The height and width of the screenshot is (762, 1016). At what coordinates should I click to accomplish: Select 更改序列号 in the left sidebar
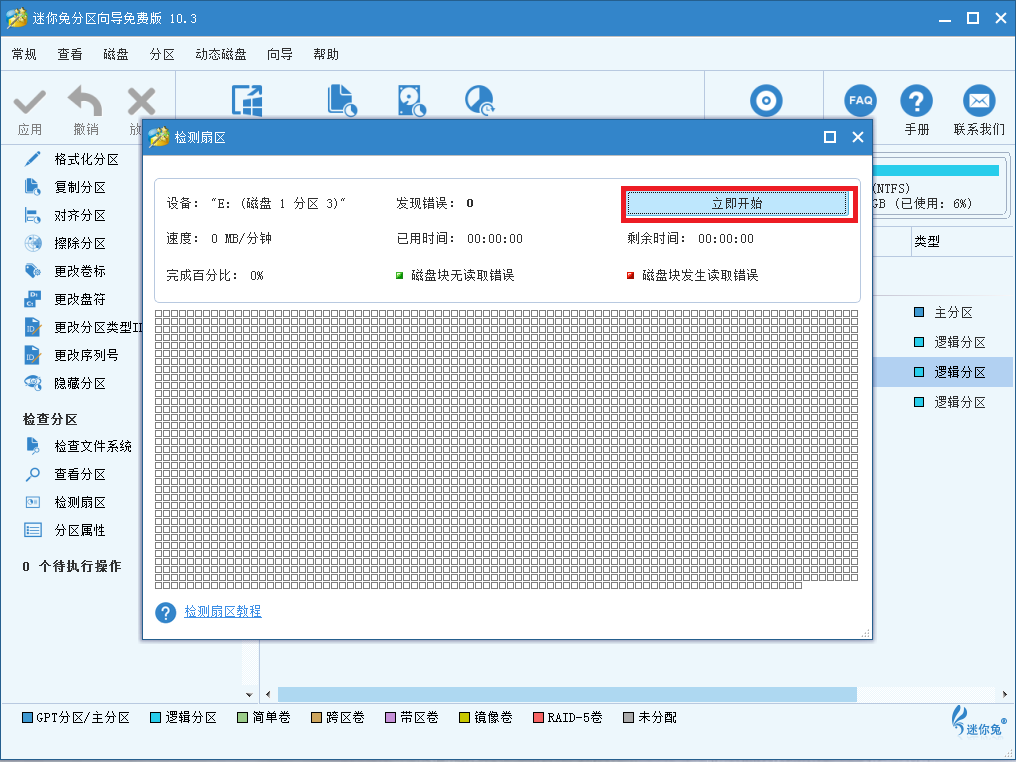tap(71, 355)
